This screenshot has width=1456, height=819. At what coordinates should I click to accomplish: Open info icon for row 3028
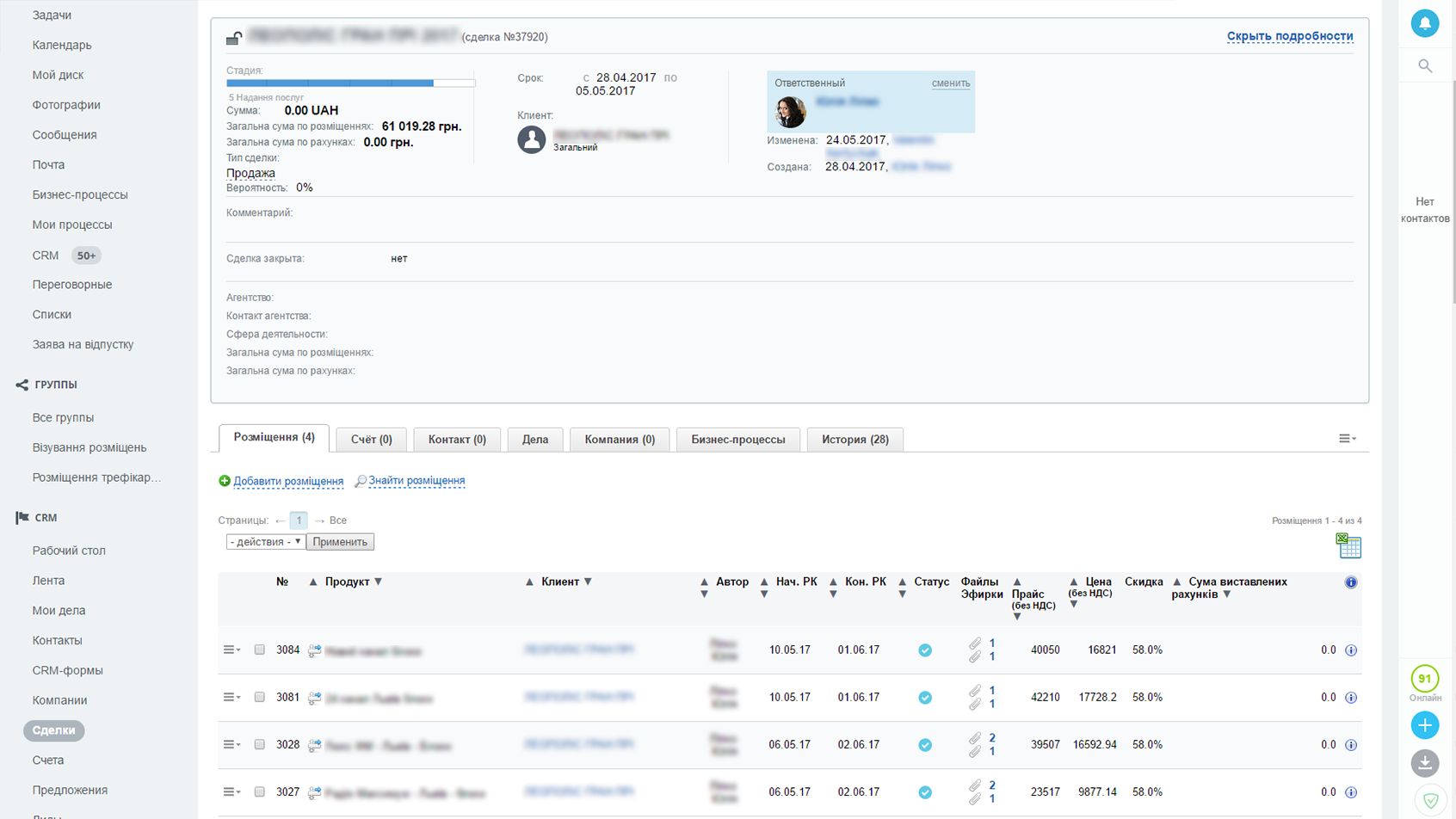click(1351, 745)
